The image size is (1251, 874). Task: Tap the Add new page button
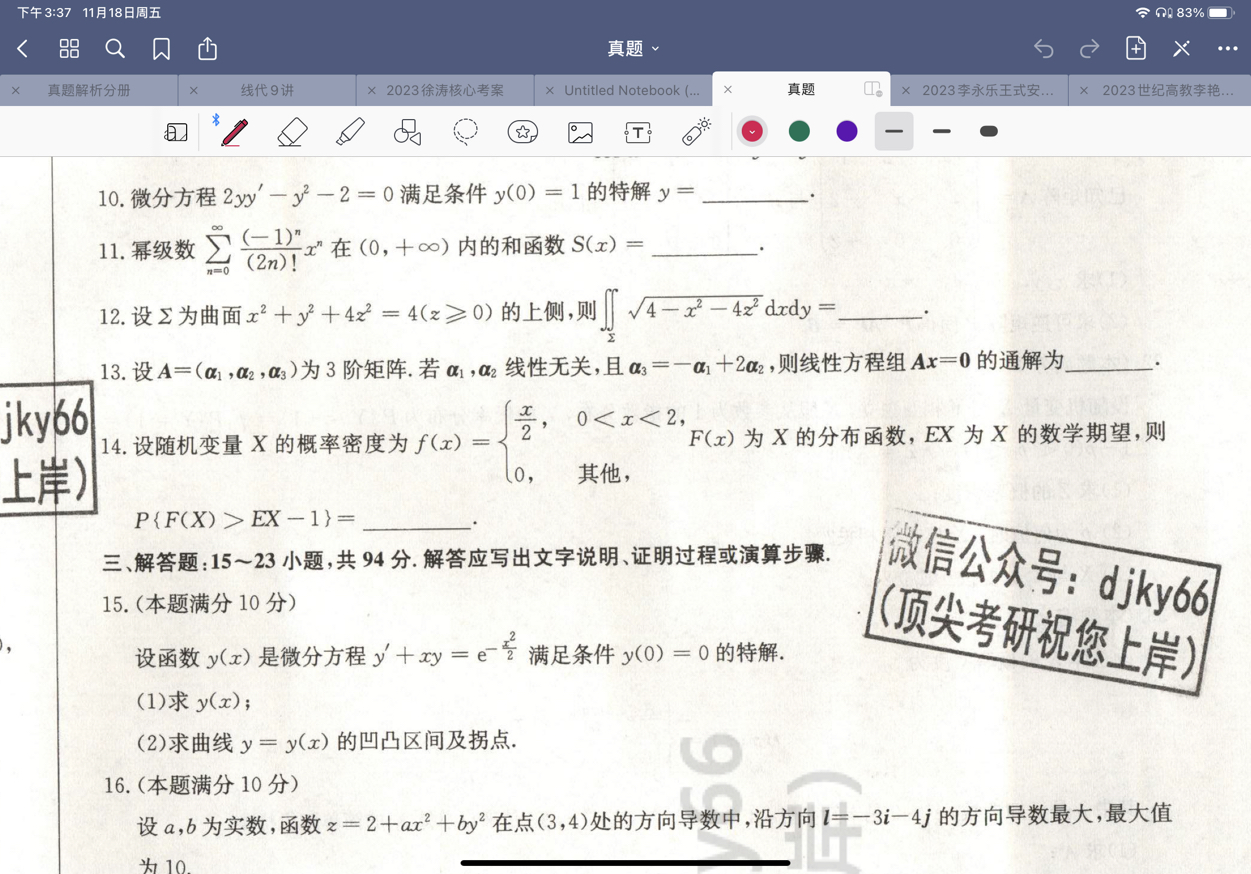point(1135,48)
